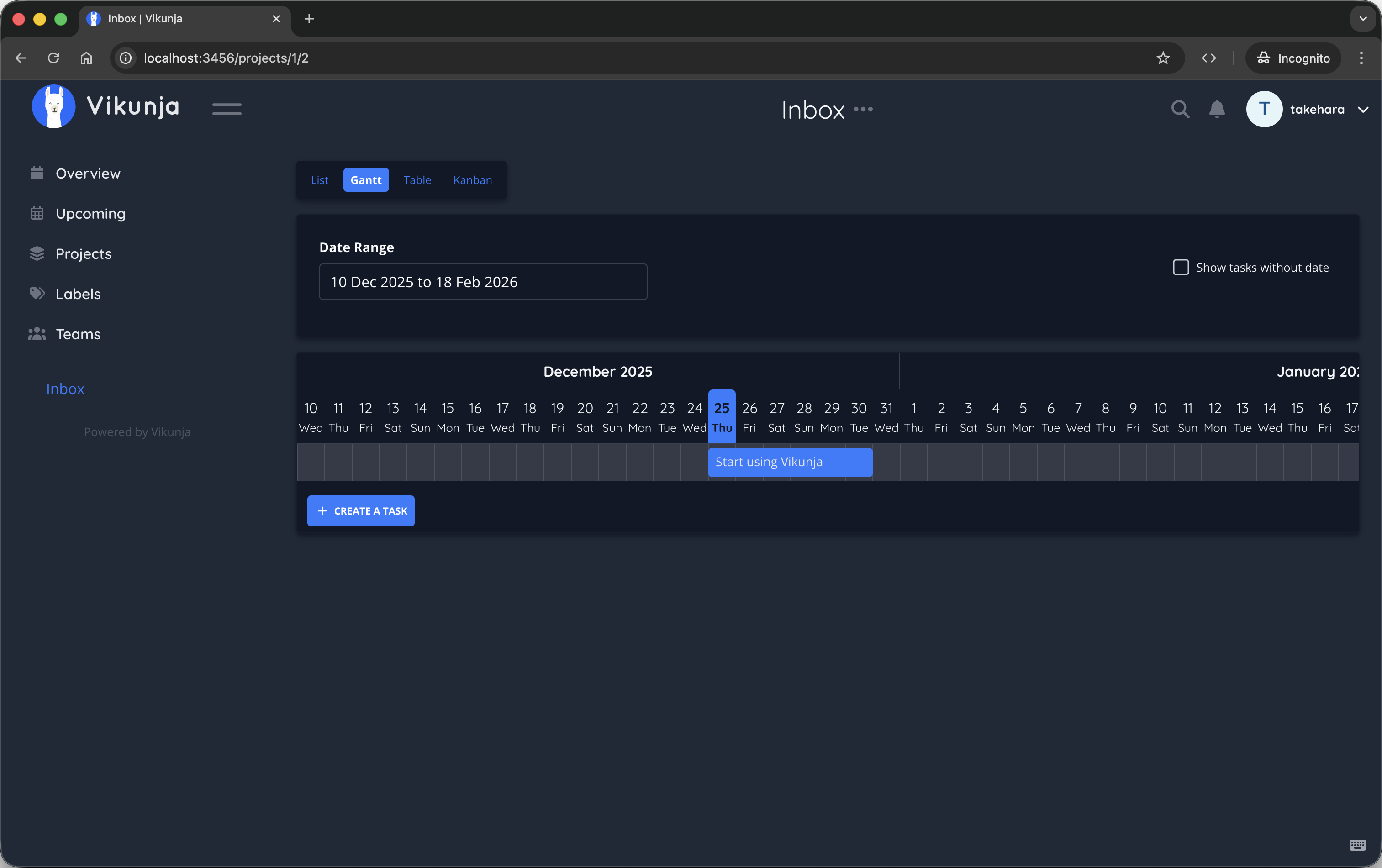Open the notifications bell
Image resolution: width=1382 pixels, height=868 pixels.
(x=1217, y=109)
